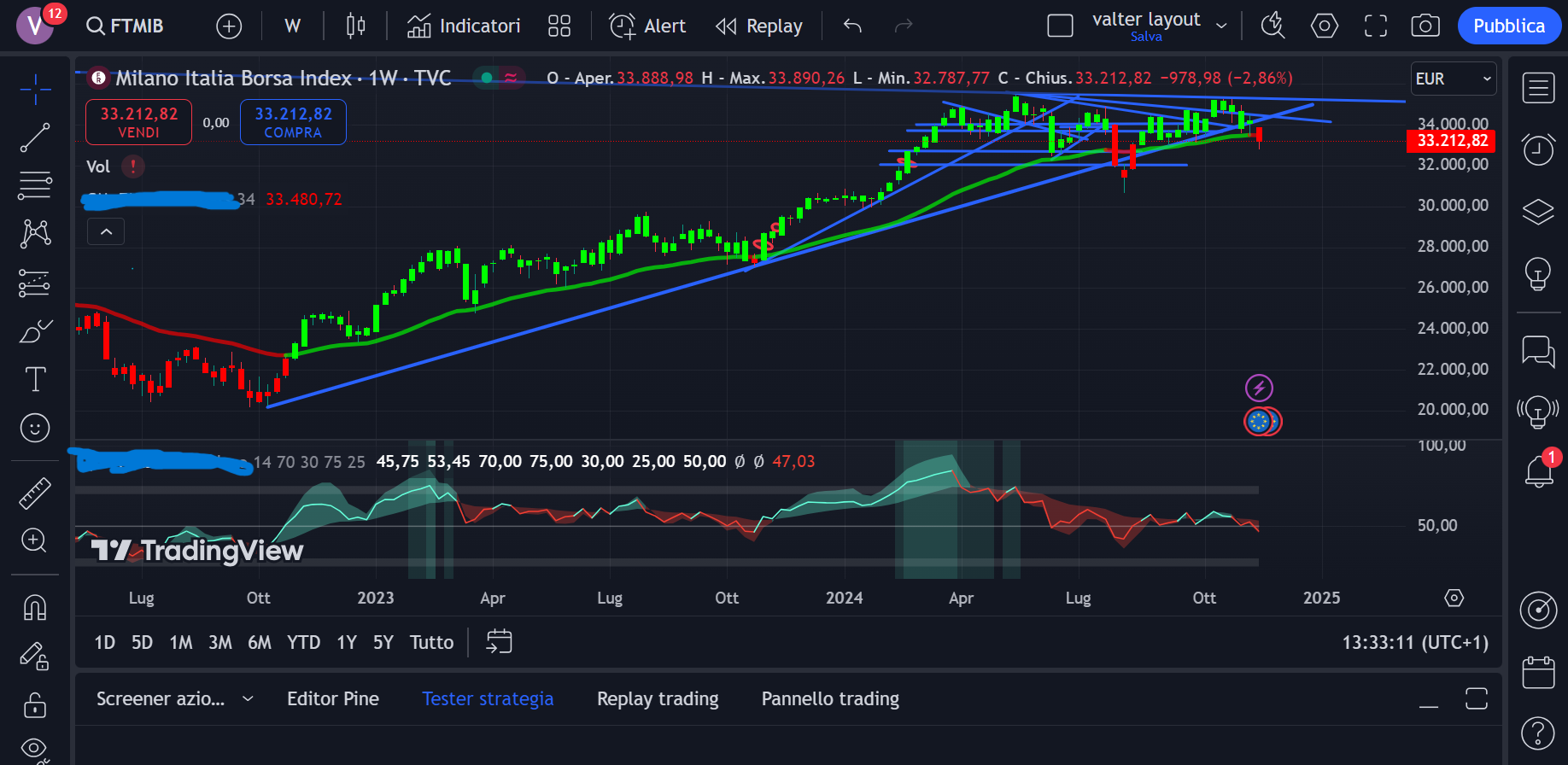Open the notifications bell
Viewport: 1568px width, 765px height.
1538,471
